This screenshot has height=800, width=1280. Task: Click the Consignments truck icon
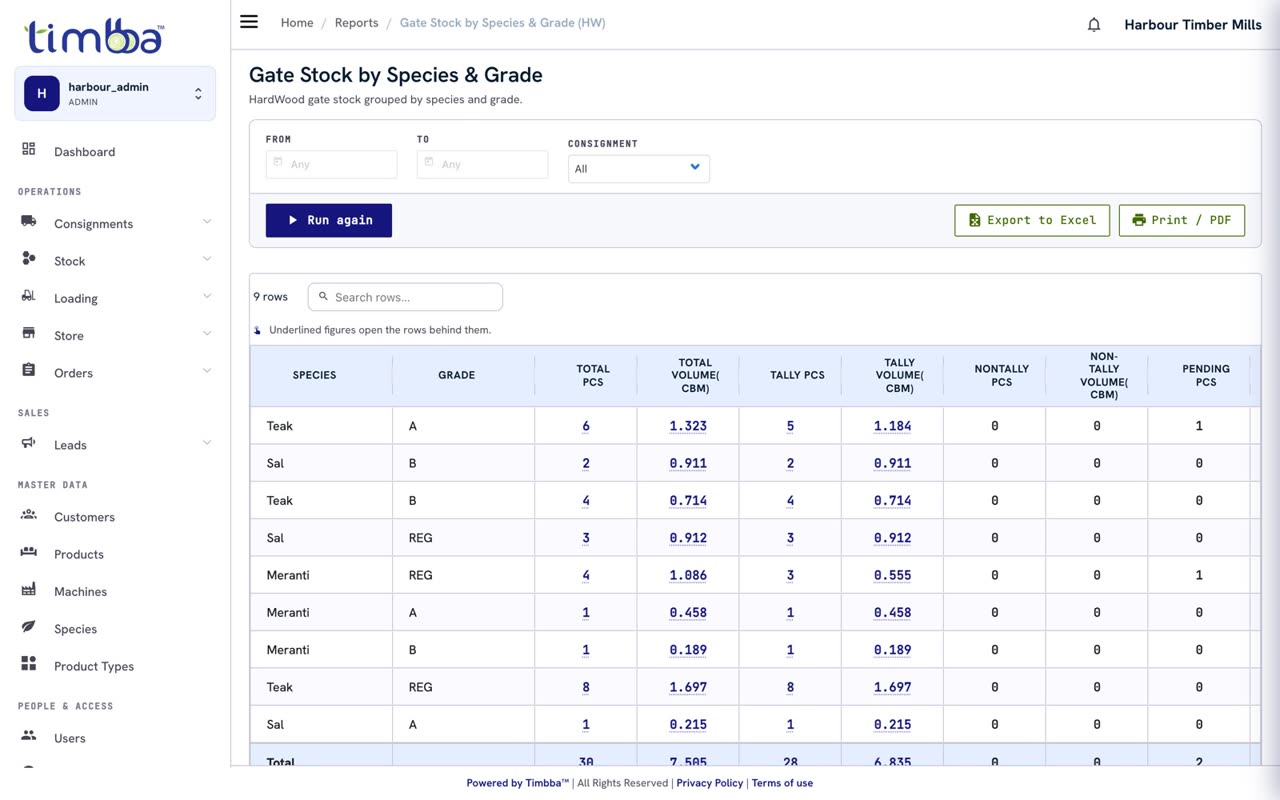click(29, 221)
